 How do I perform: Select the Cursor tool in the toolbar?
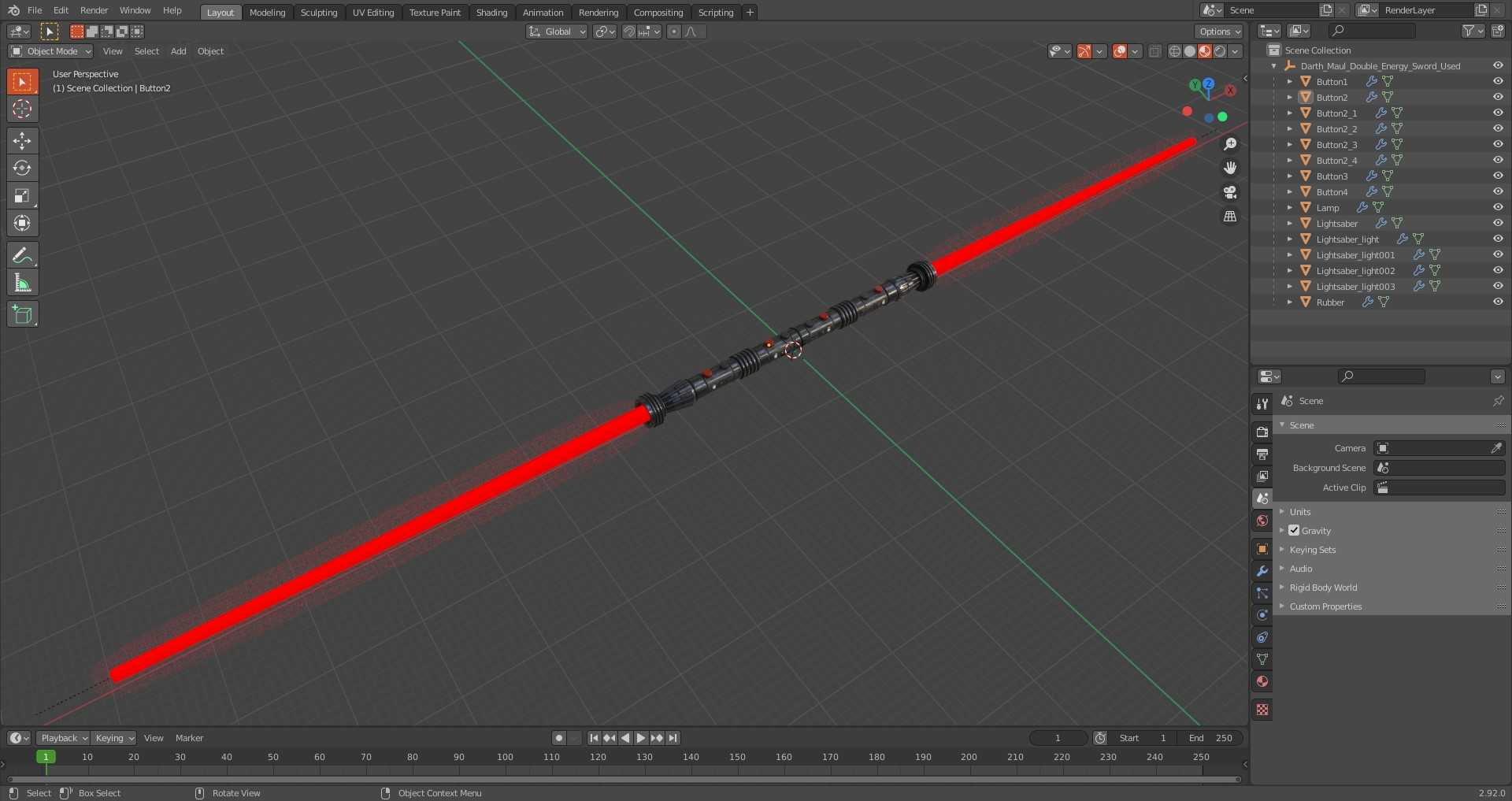[x=22, y=109]
